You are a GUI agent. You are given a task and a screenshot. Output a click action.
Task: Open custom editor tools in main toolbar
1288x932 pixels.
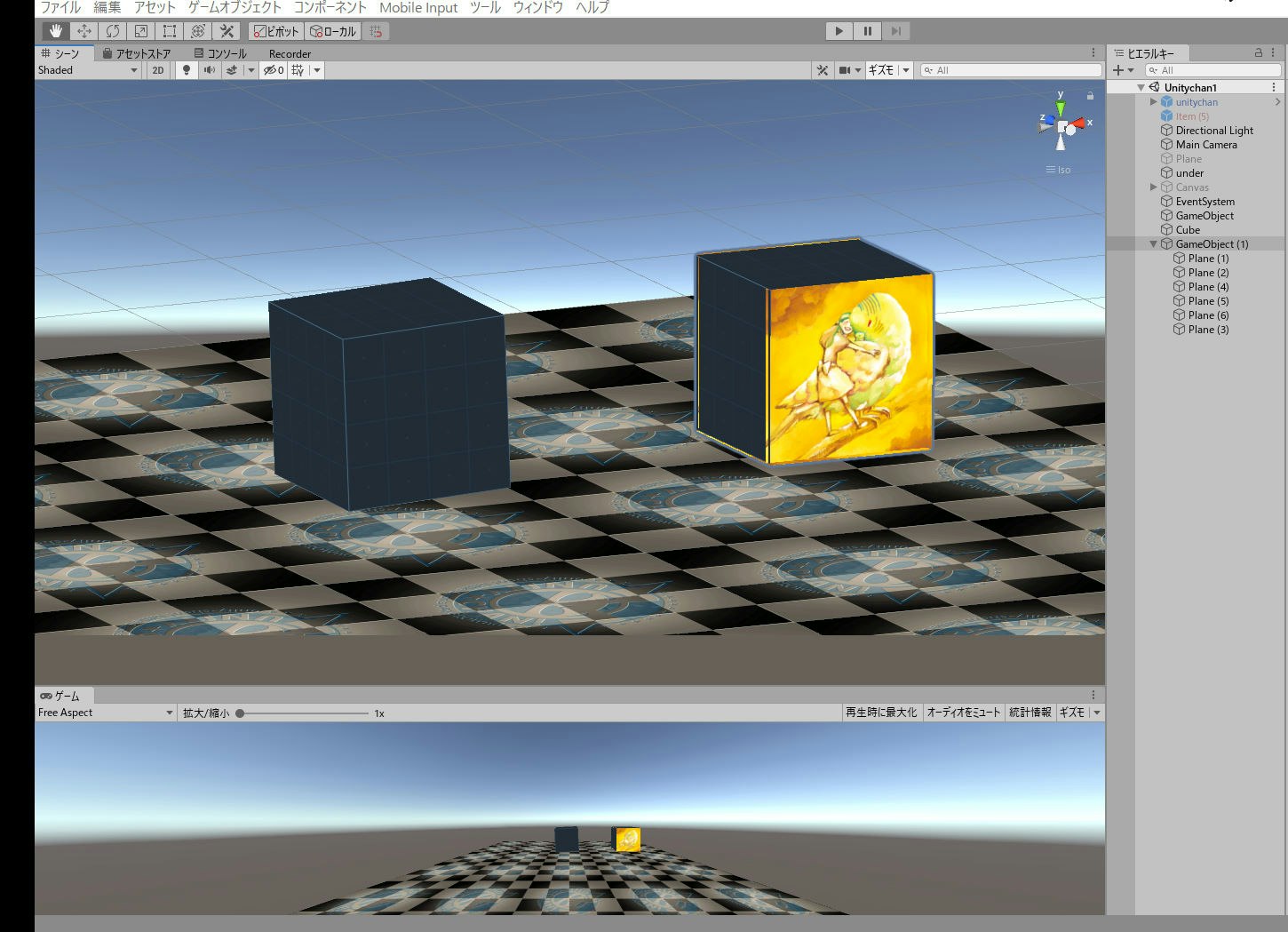click(227, 31)
